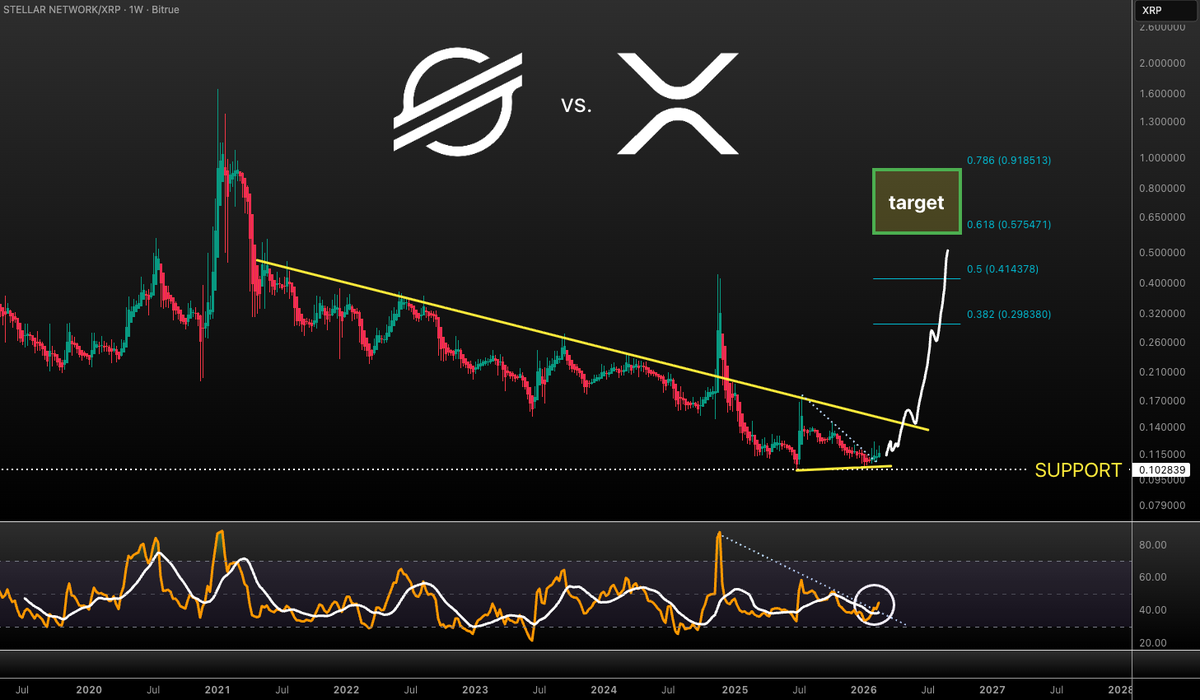Click the yellow SUPPORT label
1200x700 pixels.
(1078, 470)
